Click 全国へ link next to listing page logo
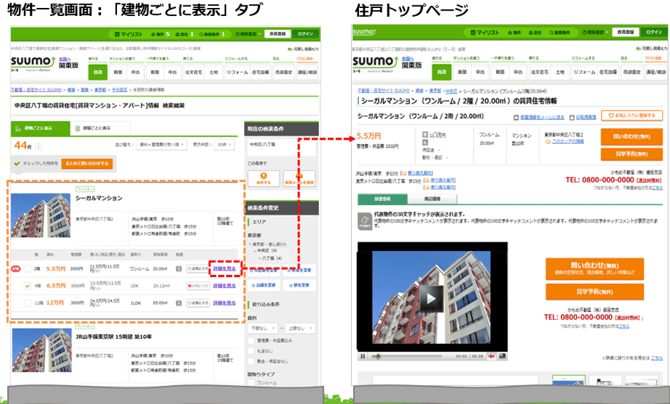This screenshot has width=670, height=404. pyautogui.click(x=65, y=59)
